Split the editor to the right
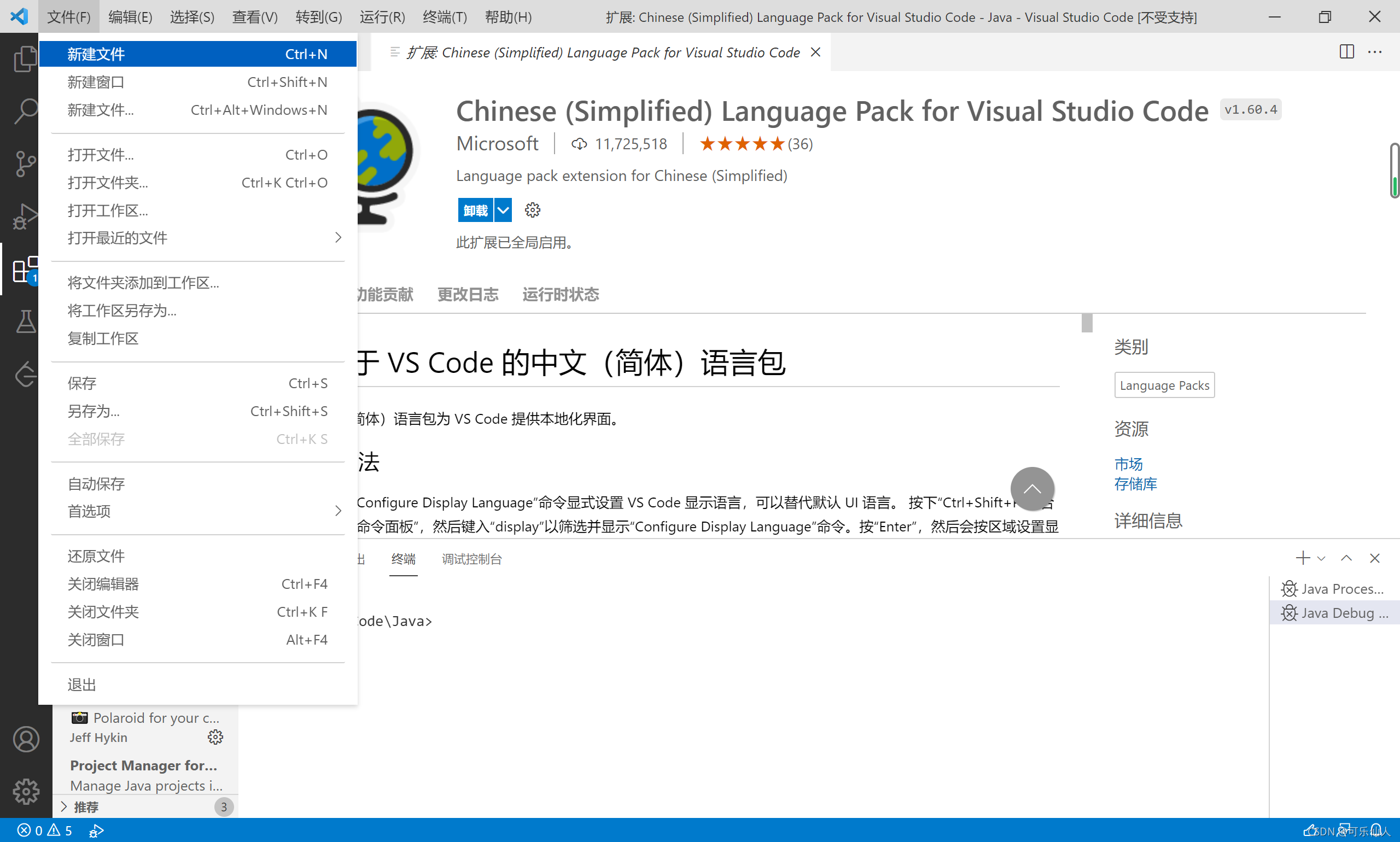 (x=1346, y=51)
